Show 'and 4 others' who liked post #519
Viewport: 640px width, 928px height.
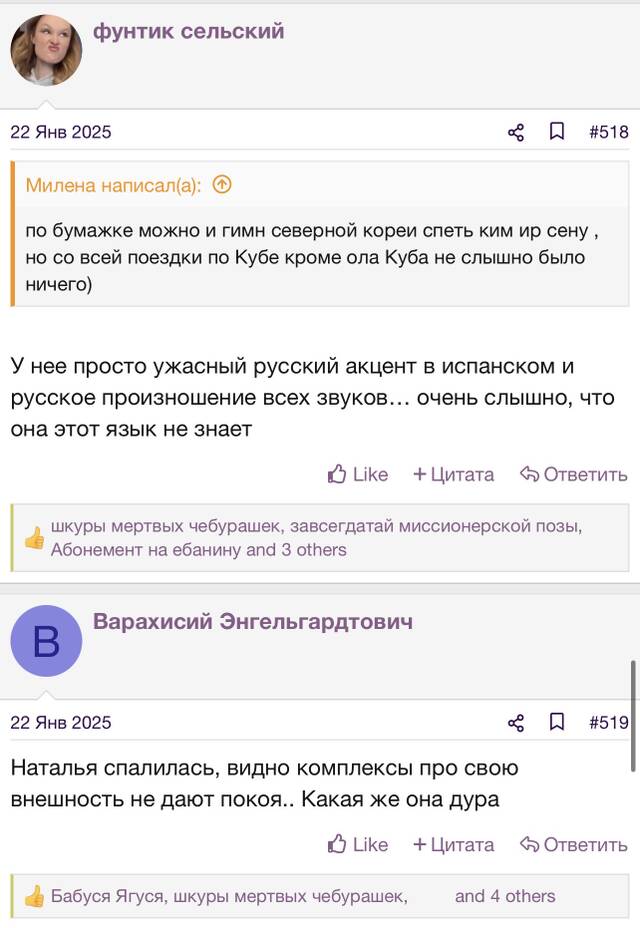505,896
